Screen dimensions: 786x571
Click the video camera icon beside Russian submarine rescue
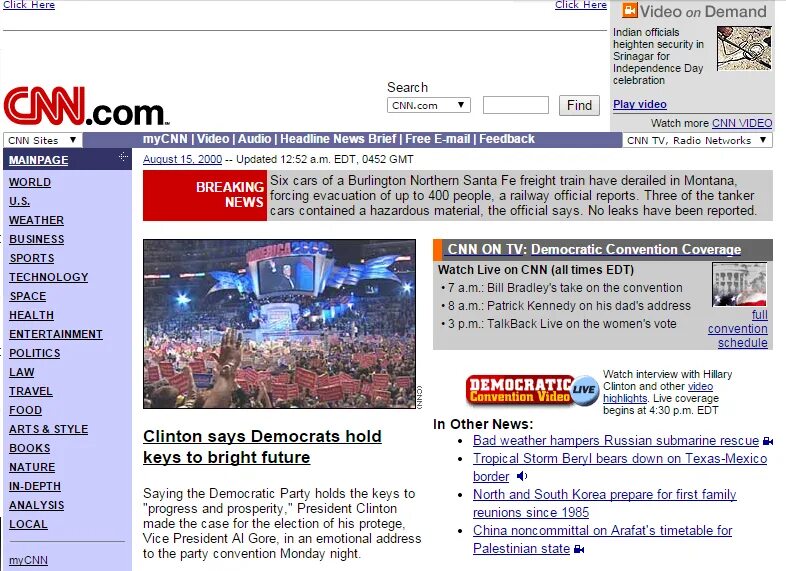coord(767,441)
